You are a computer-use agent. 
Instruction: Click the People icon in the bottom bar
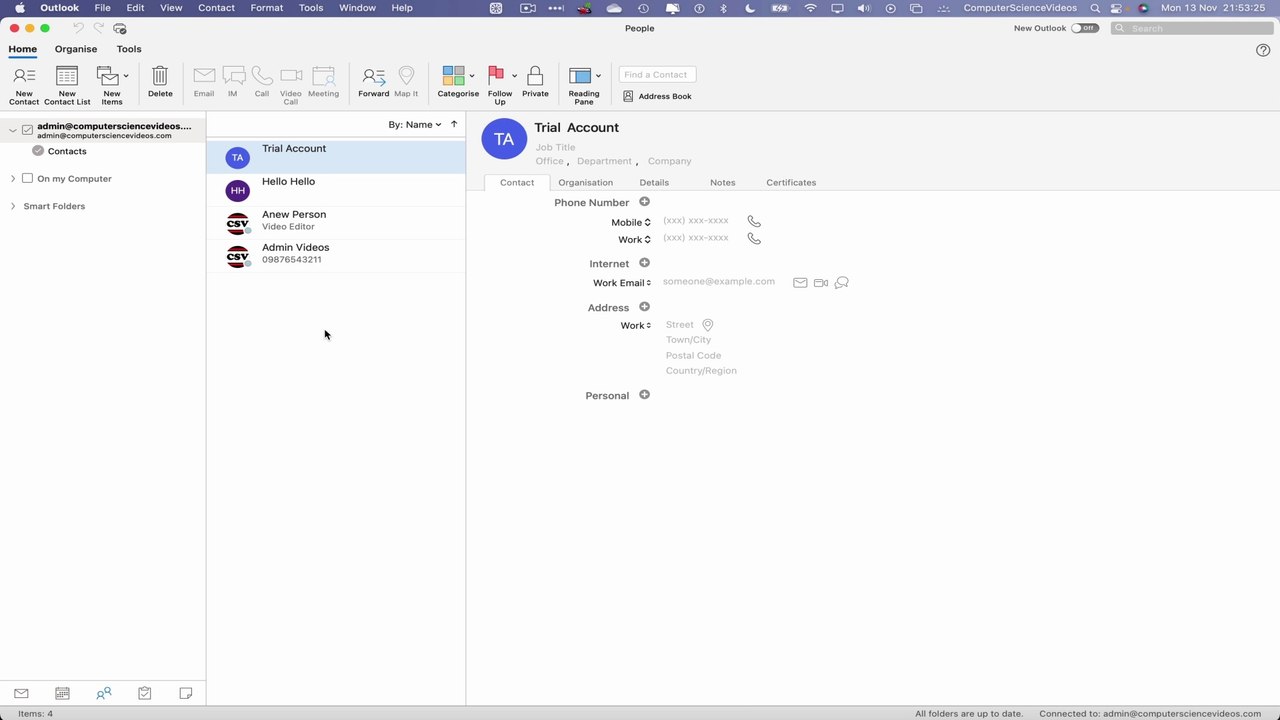point(103,693)
